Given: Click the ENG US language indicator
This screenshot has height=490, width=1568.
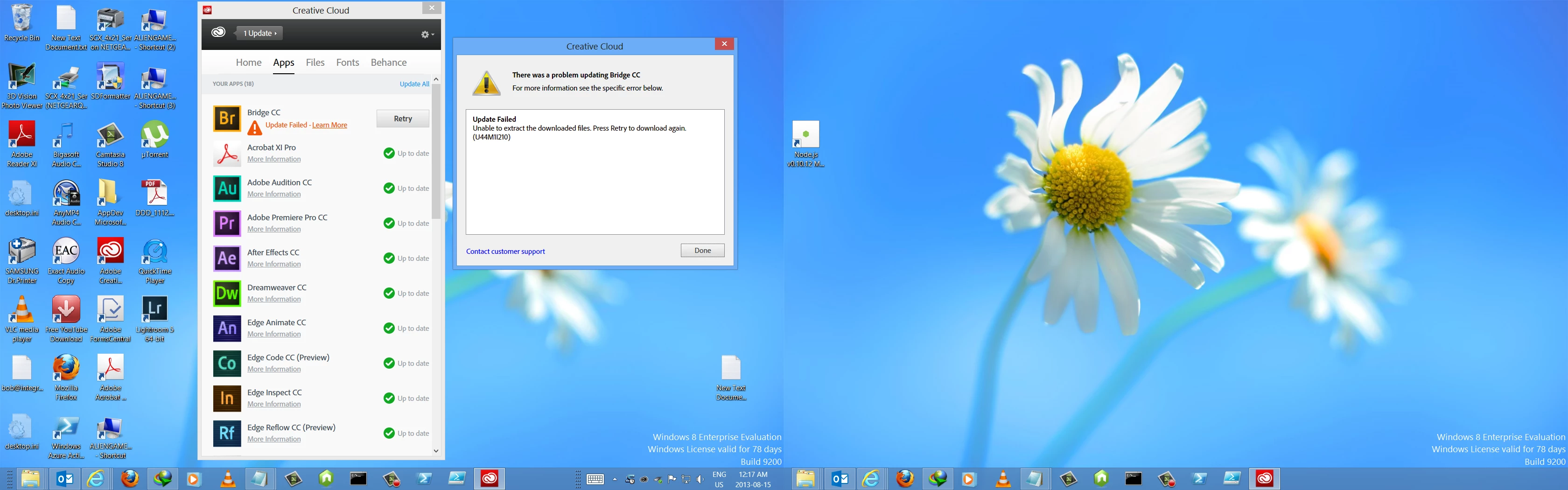Looking at the screenshot, I should pos(719,479).
